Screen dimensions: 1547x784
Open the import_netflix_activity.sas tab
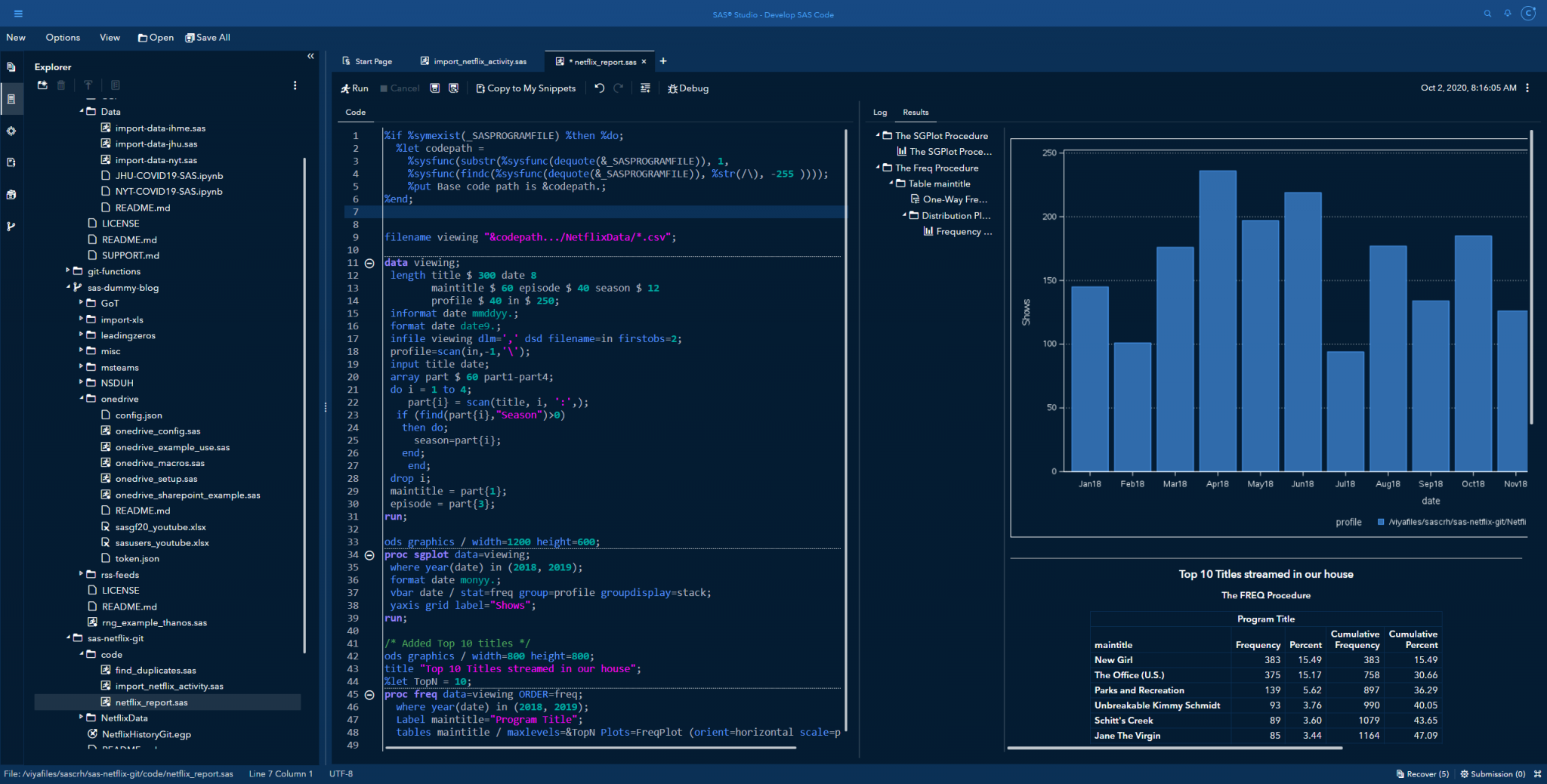click(479, 62)
